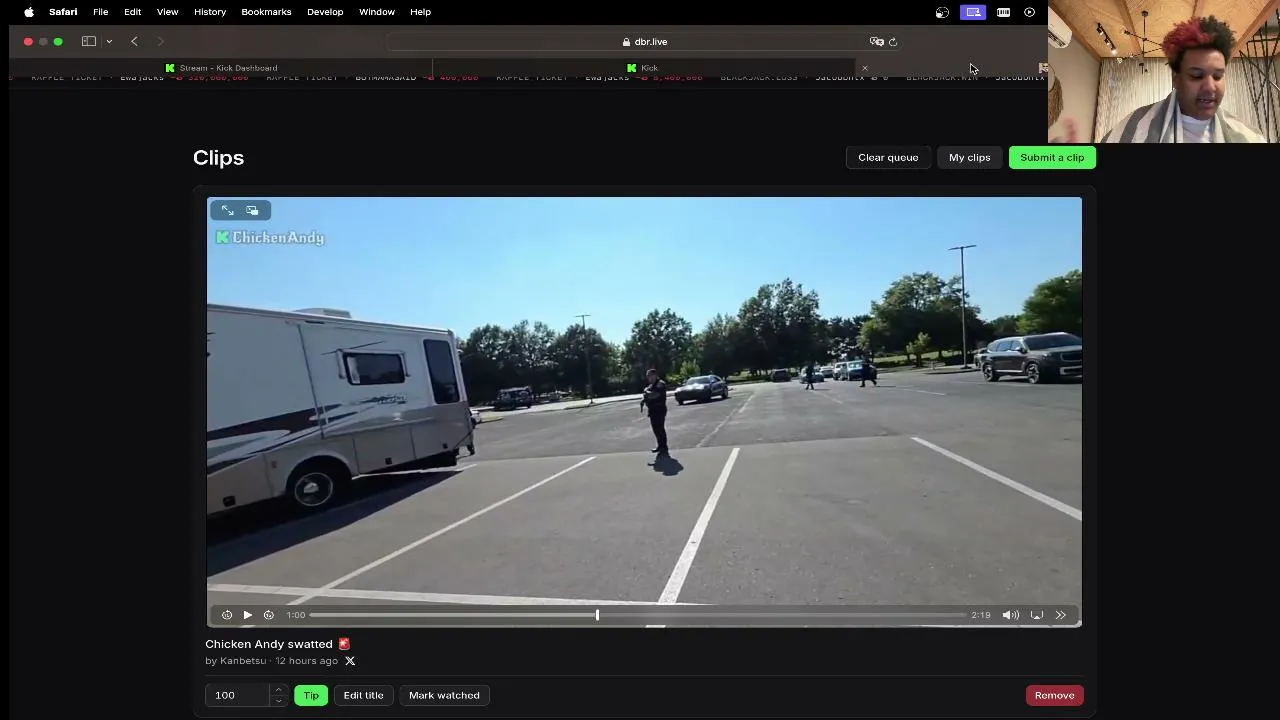Open the Window menu
This screenshot has width=1280, height=720.
[x=377, y=12]
